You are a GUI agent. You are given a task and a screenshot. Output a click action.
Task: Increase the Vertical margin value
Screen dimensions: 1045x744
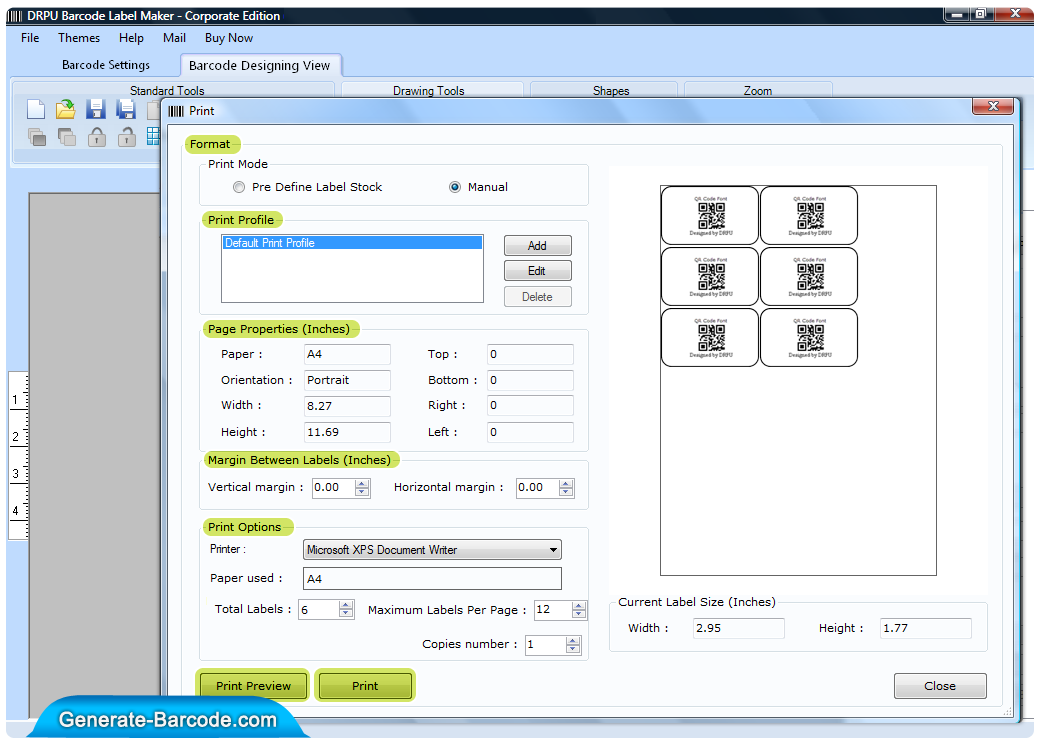[362, 483]
